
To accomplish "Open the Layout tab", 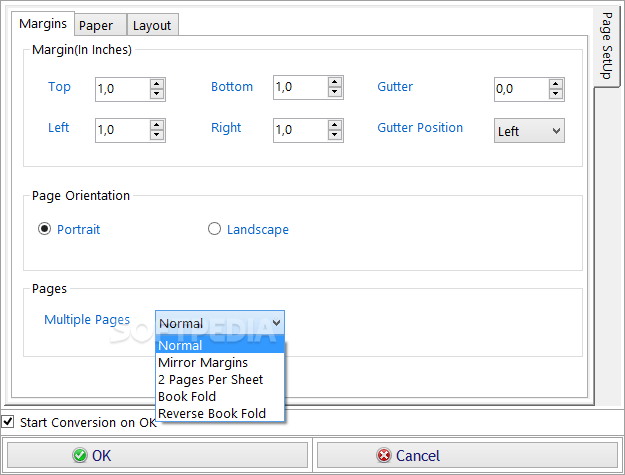I will (152, 26).
